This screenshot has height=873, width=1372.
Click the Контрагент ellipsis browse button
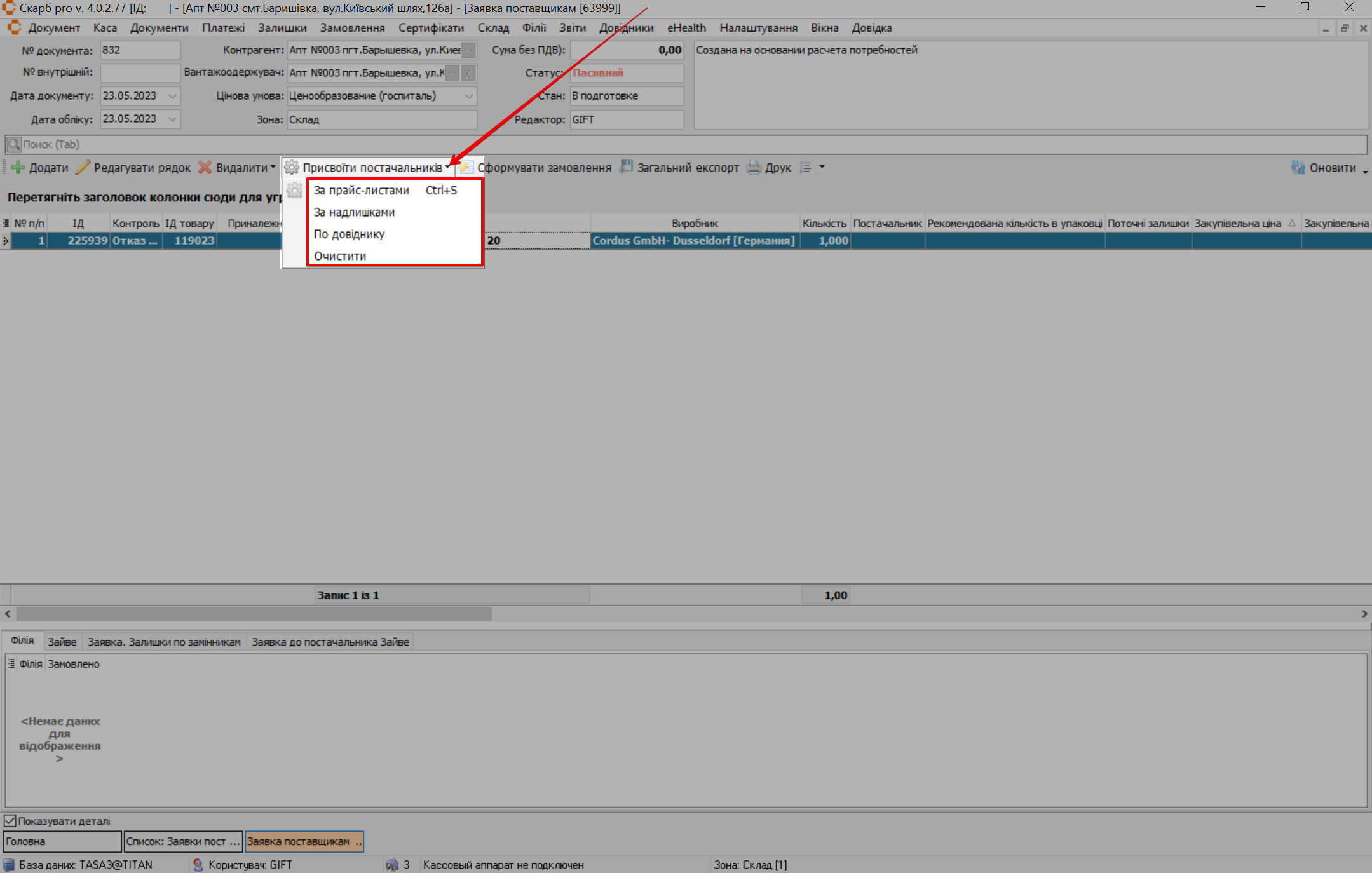(x=468, y=50)
